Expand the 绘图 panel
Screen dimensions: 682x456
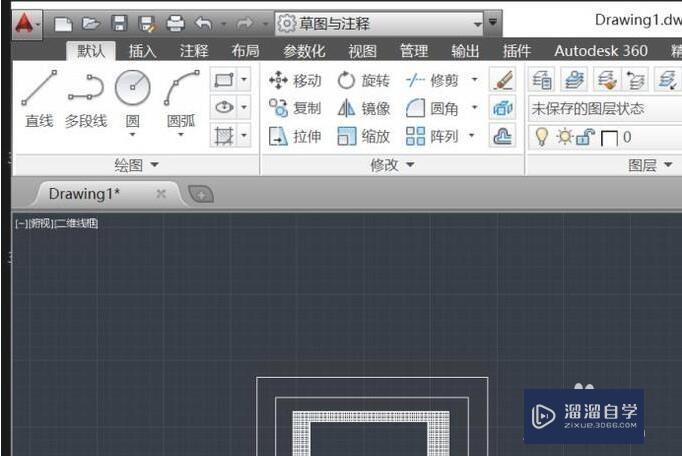tap(137, 165)
